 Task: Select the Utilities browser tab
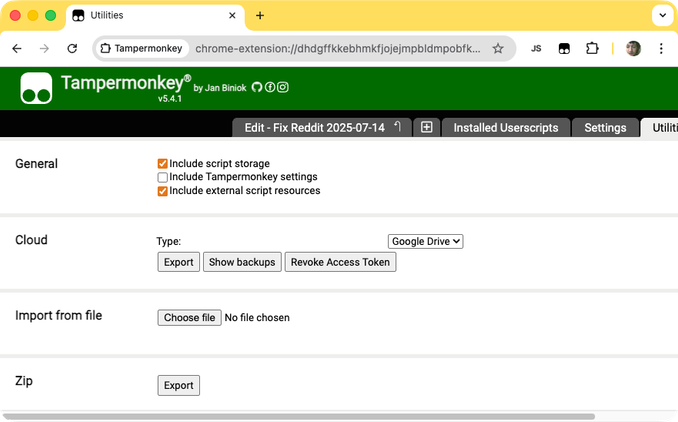[x=156, y=16]
